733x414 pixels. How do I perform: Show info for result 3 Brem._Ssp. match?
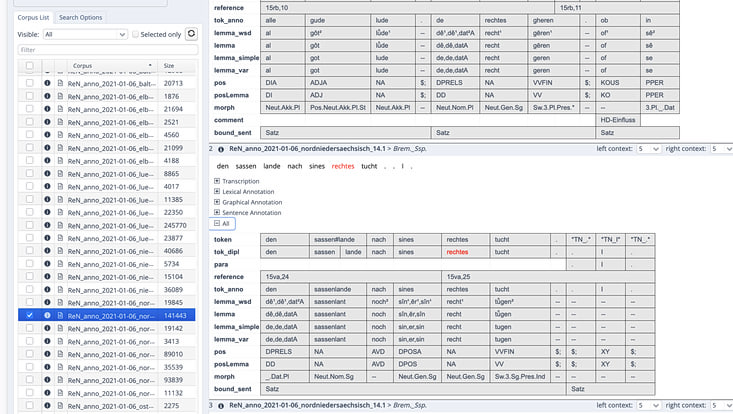[x=221, y=406]
